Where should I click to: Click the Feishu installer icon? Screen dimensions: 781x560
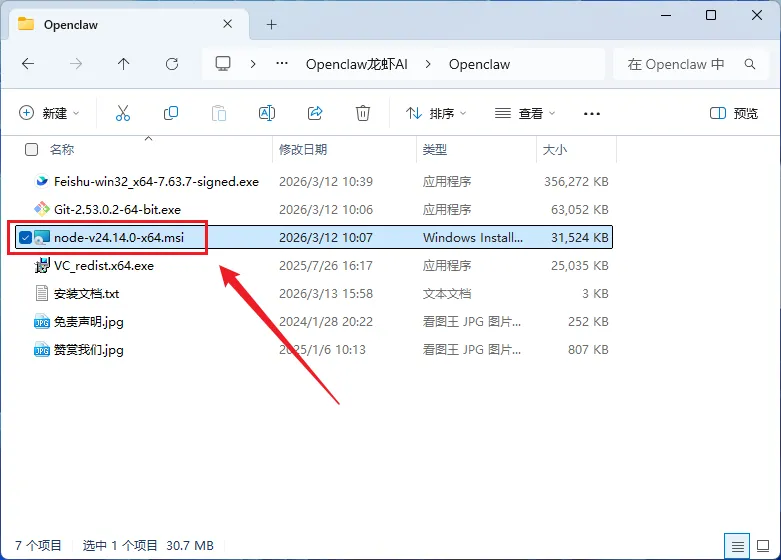click(42, 181)
